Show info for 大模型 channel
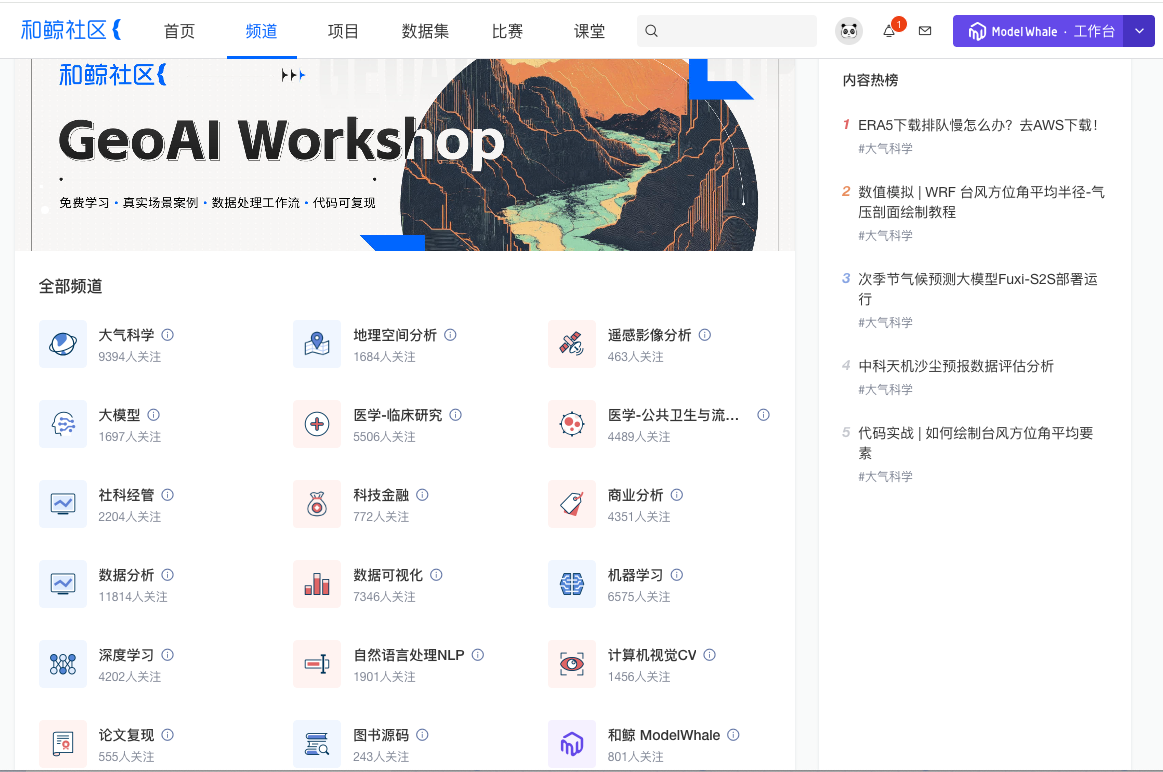 [x=154, y=415]
